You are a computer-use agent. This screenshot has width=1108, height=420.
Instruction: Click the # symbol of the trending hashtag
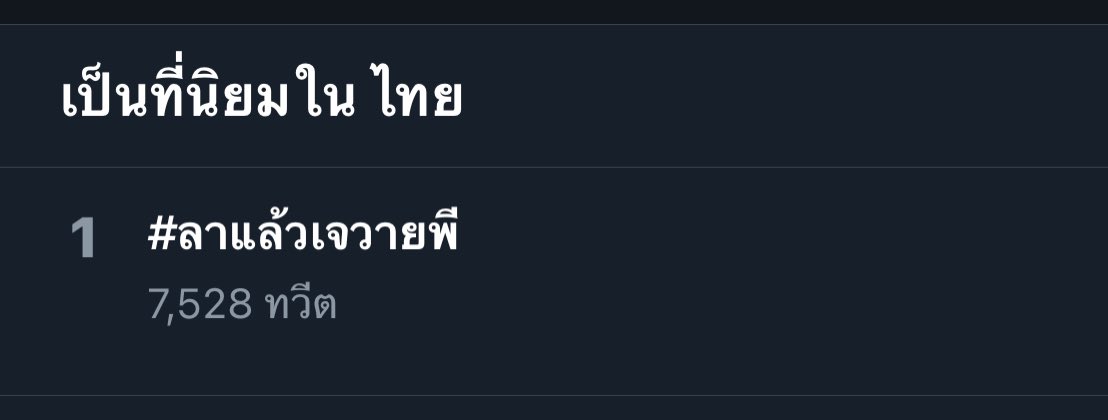pos(161,234)
